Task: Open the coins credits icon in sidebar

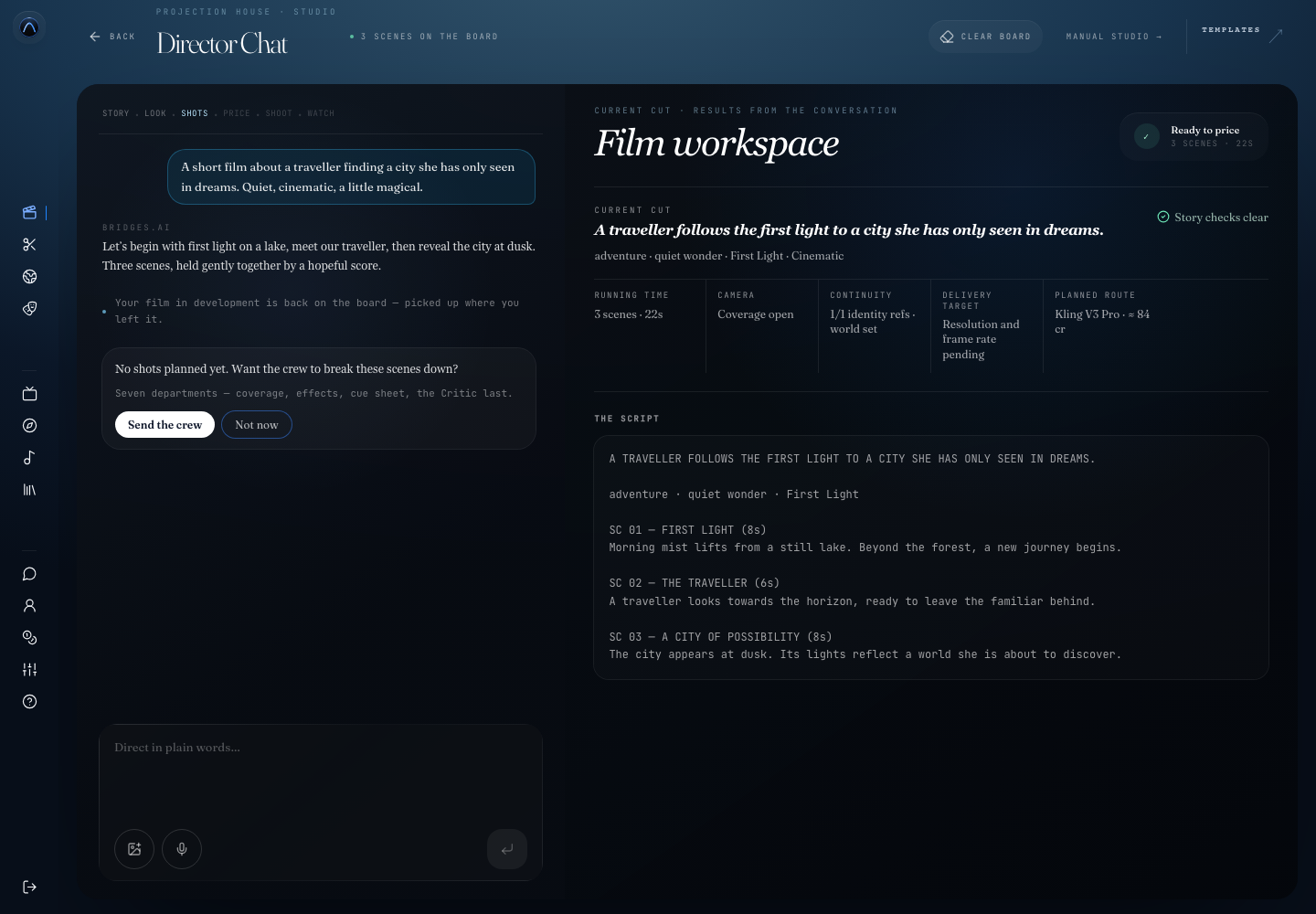Action: point(29,638)
